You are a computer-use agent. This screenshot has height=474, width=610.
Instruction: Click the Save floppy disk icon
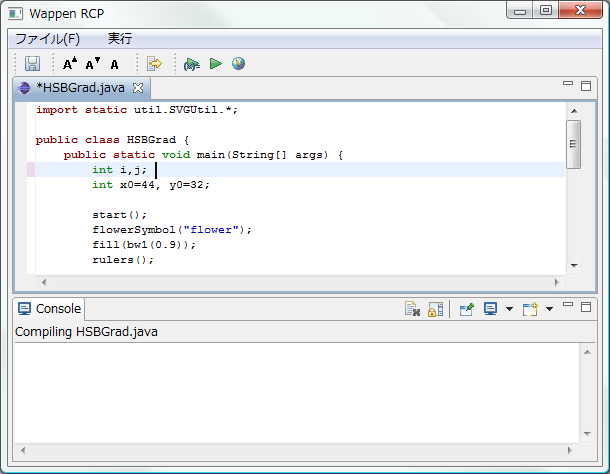pyautogui.click(x=32, y=63)
